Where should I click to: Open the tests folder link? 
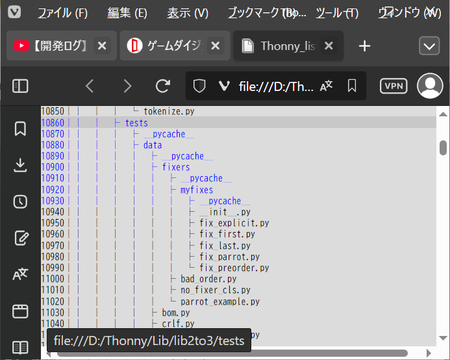pyautogui.click(x=136, y=123)
